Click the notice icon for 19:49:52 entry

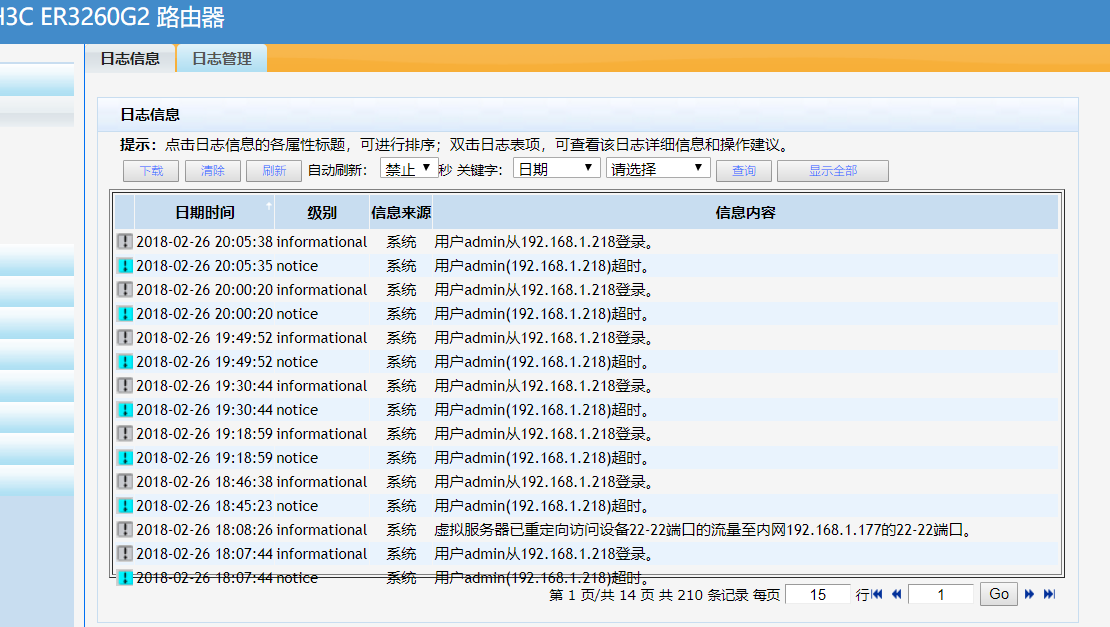(125, 362)
